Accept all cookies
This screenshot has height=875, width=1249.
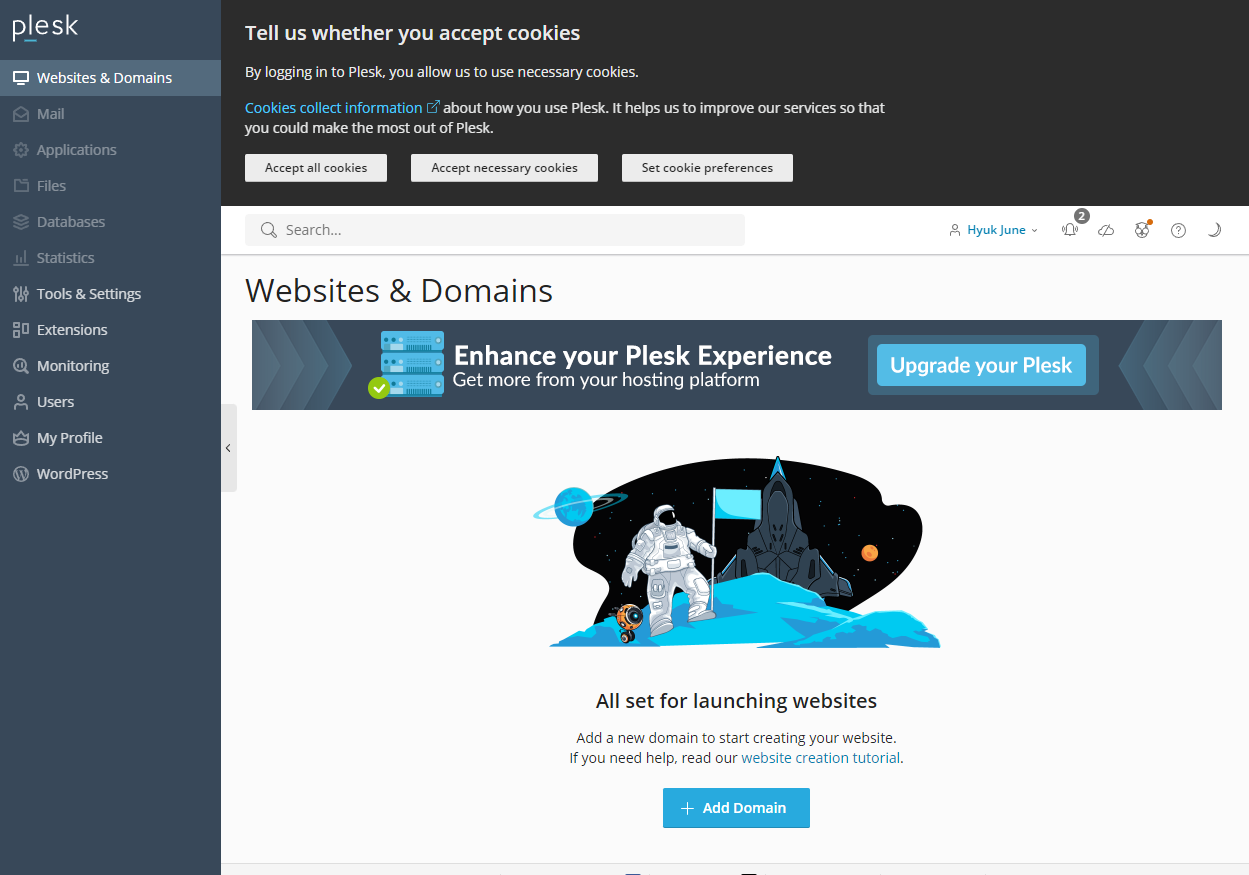point(316,168)
